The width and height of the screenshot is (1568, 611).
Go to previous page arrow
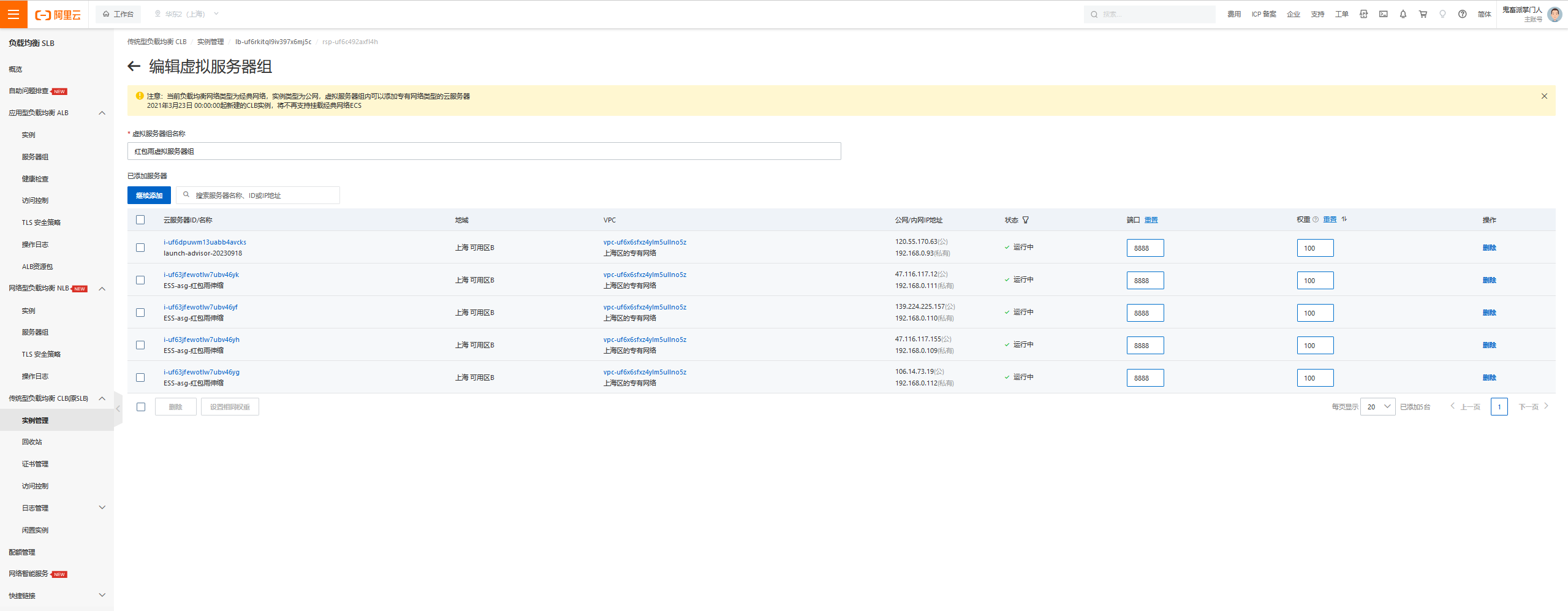click(1452, 406)
